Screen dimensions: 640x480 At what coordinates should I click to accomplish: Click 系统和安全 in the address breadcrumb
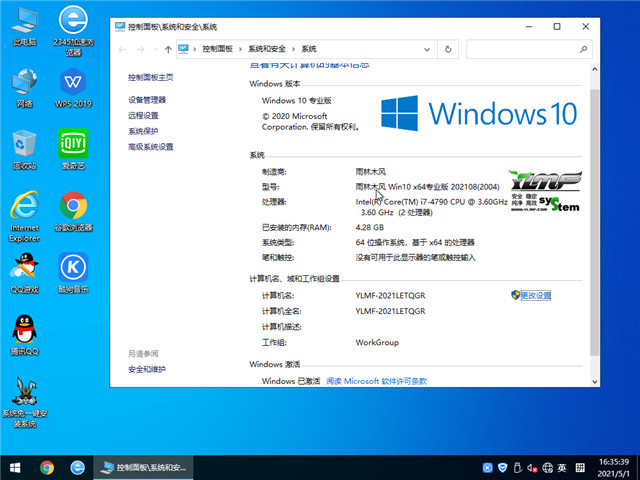(x=267, y=49)
